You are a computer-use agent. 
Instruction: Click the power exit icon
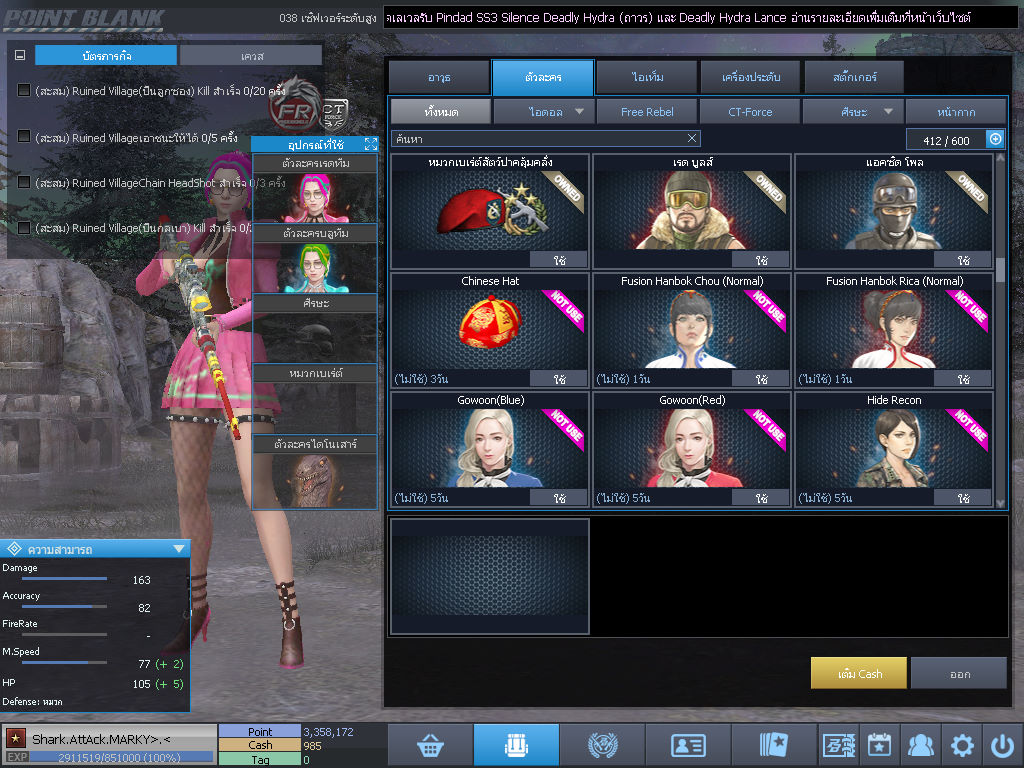point(1002,744)
